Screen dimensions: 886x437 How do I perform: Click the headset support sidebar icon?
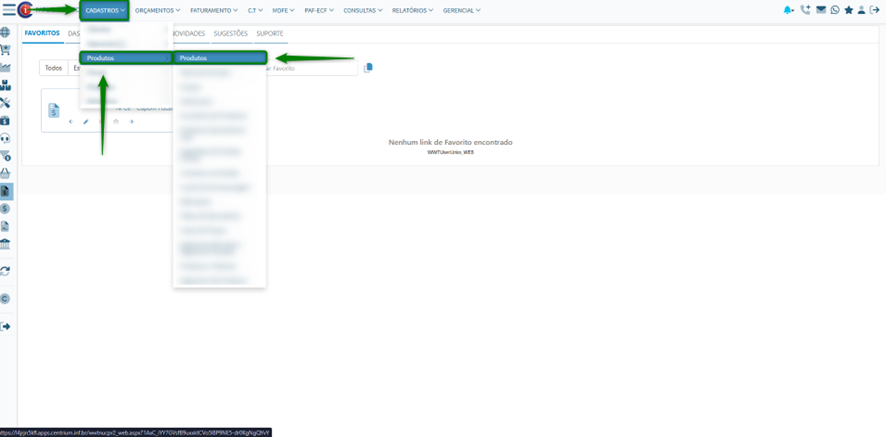click(6, 138)
